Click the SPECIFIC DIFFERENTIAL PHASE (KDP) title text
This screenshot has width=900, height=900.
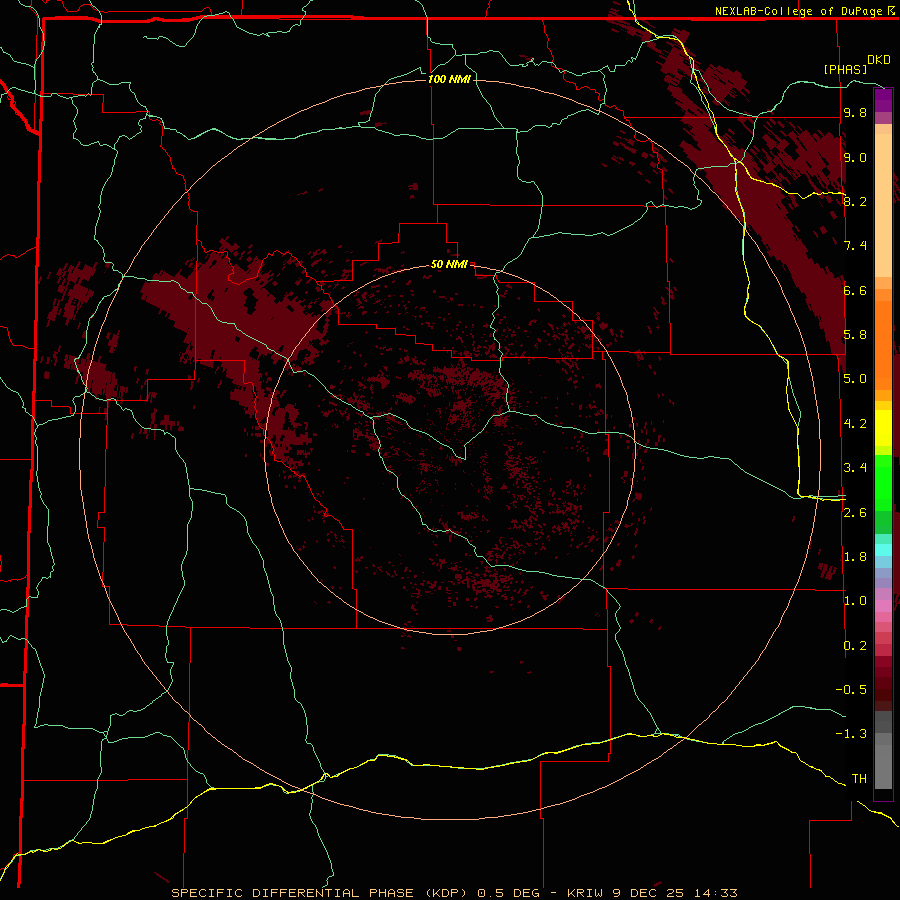click(x=321, y=893)
